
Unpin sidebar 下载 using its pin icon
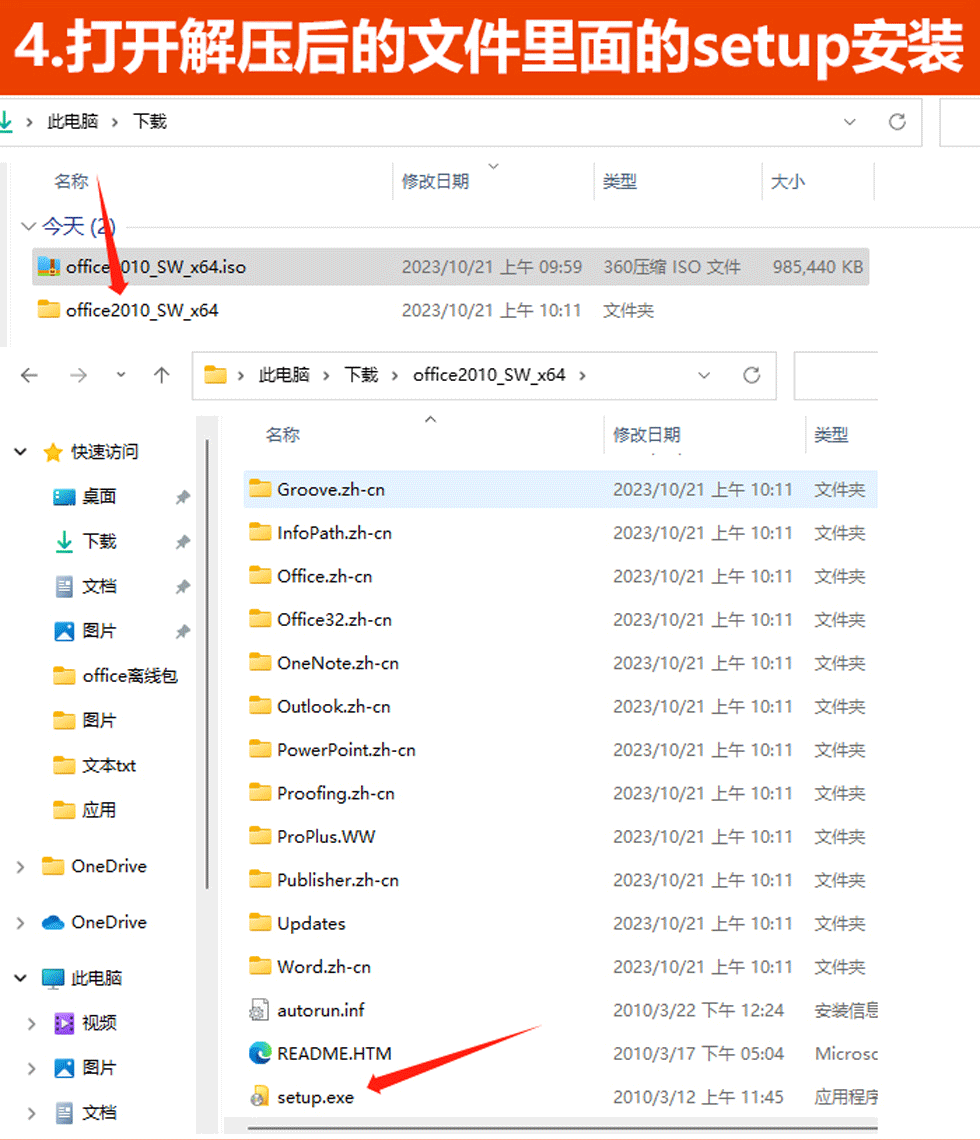point(182,542)
